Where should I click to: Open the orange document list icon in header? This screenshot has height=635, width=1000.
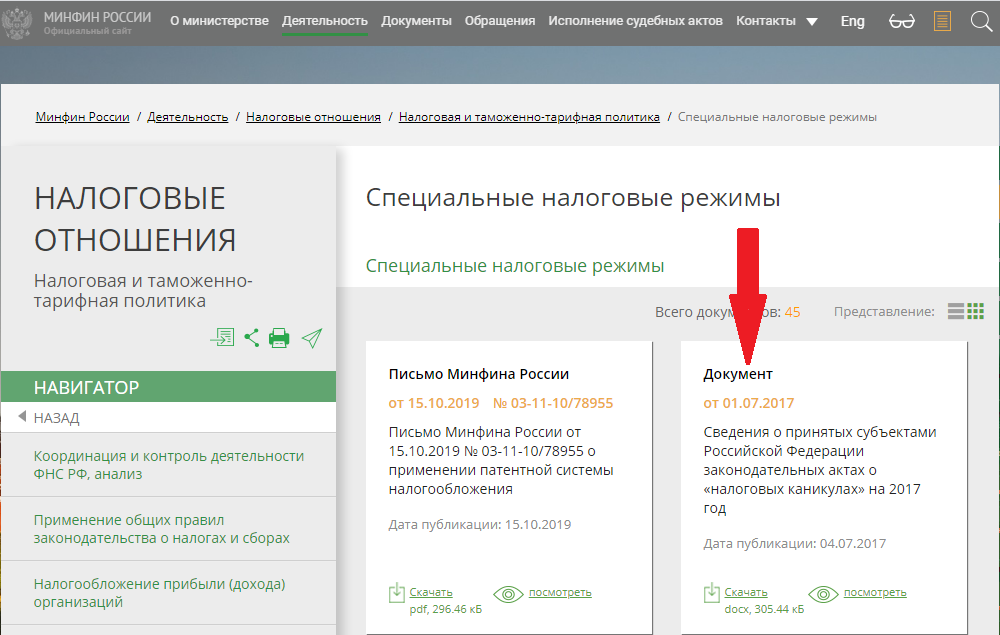coord(942,22)
